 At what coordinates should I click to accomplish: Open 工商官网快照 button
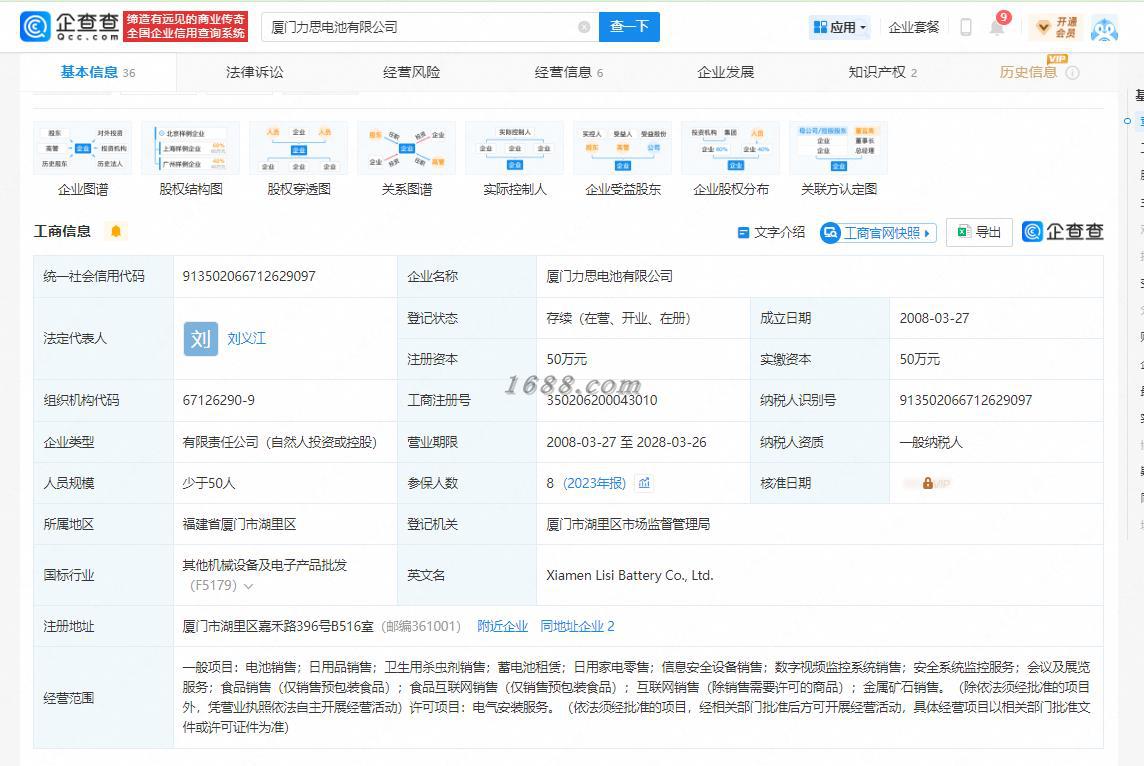pyautogui.click(x=878, y=233)
